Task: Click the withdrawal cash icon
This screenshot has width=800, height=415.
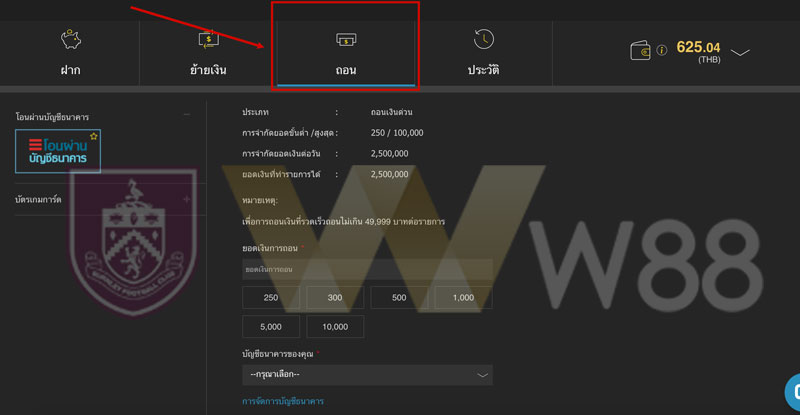Action: pos(346,39)
